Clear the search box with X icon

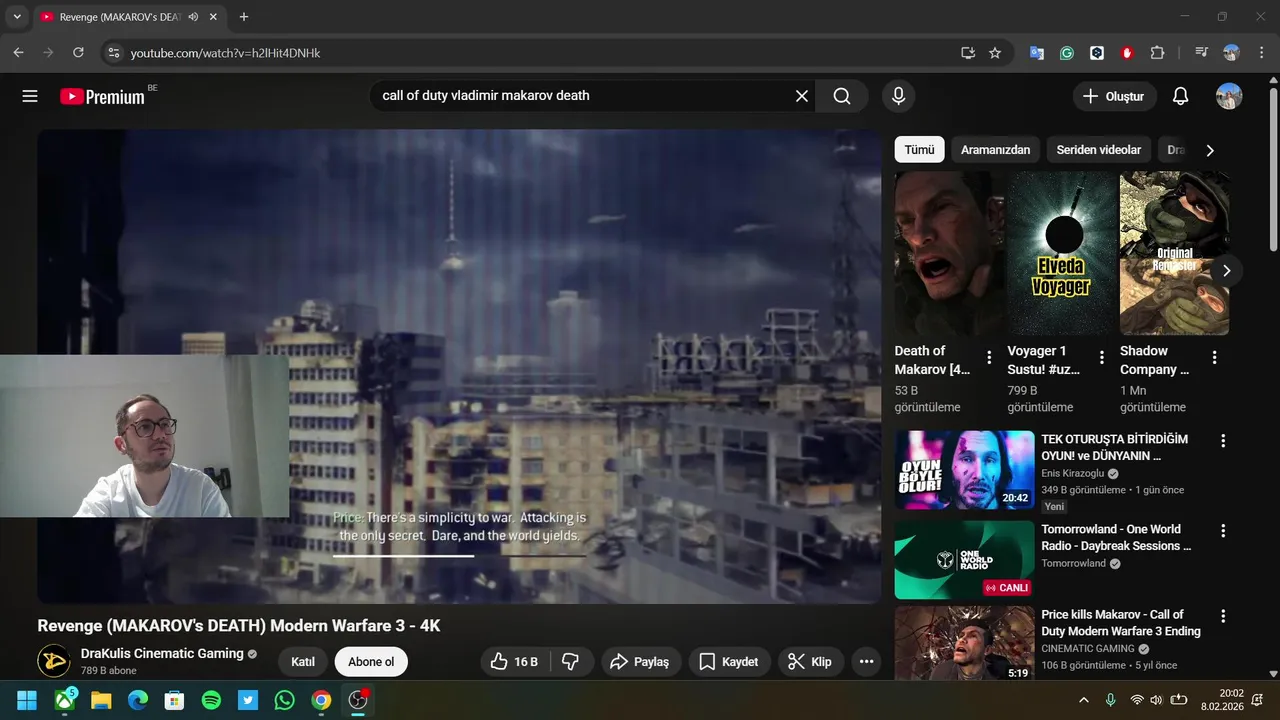[802, 96]
